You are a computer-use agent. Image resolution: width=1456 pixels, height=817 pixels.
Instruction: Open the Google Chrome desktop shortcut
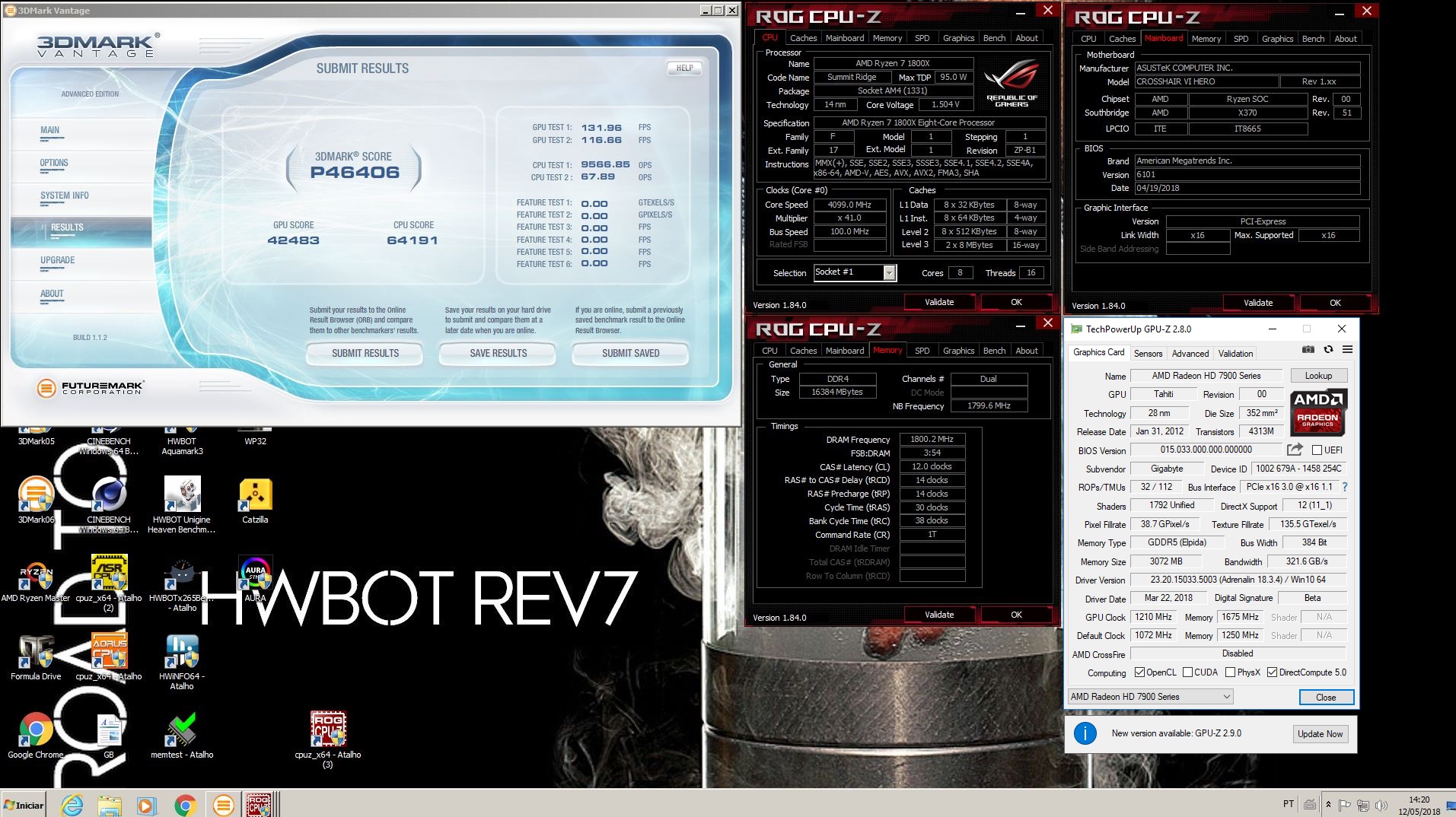(36, 736)
